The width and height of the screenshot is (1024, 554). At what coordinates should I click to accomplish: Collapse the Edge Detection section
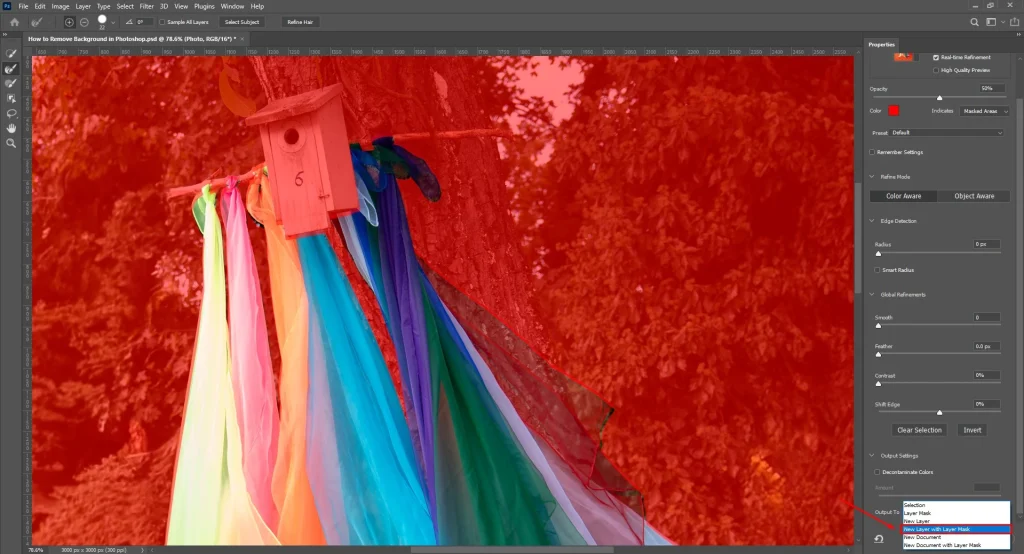[x=871, y=221]
